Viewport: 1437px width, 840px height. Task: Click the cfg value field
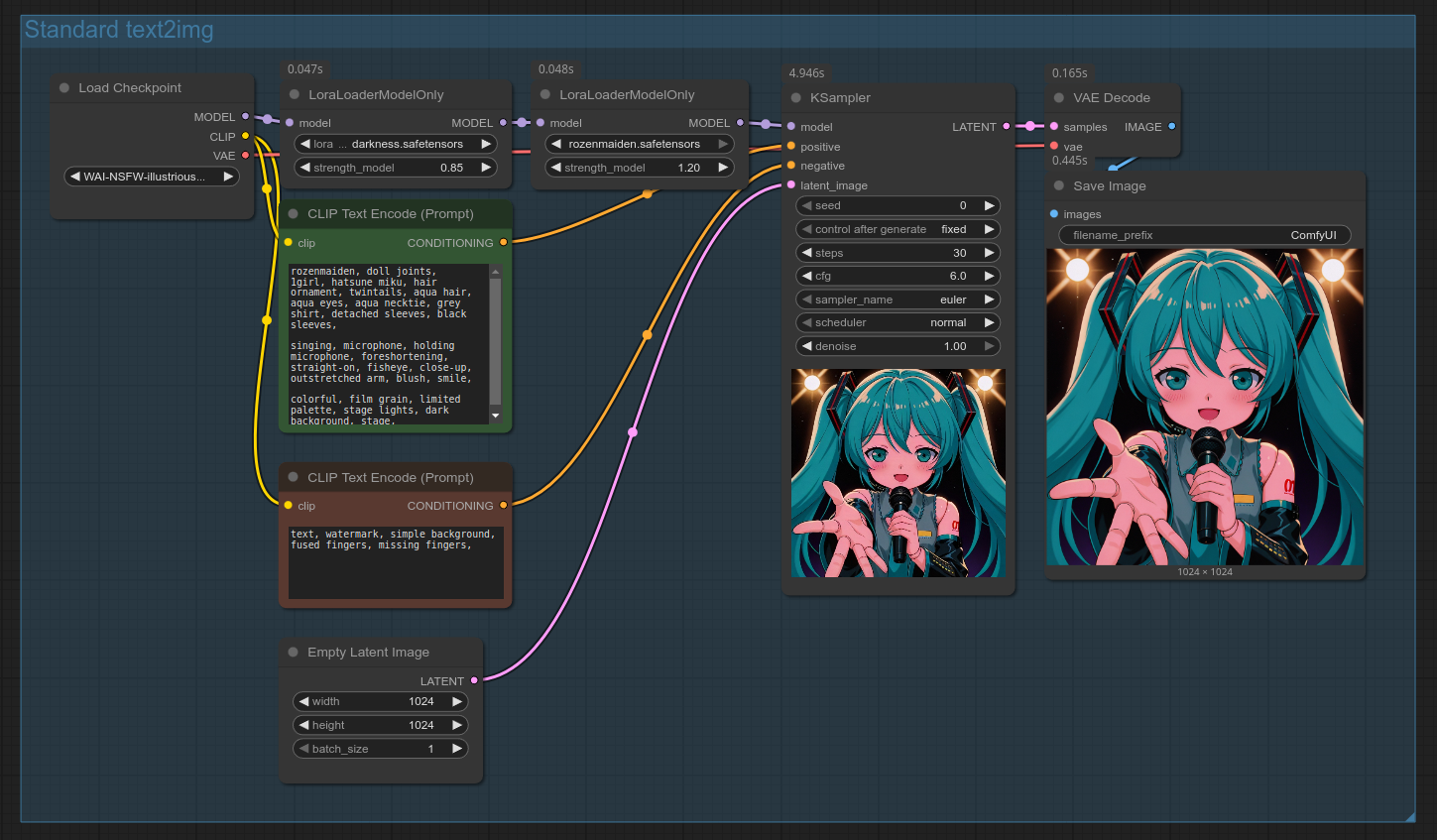point(898,276)
